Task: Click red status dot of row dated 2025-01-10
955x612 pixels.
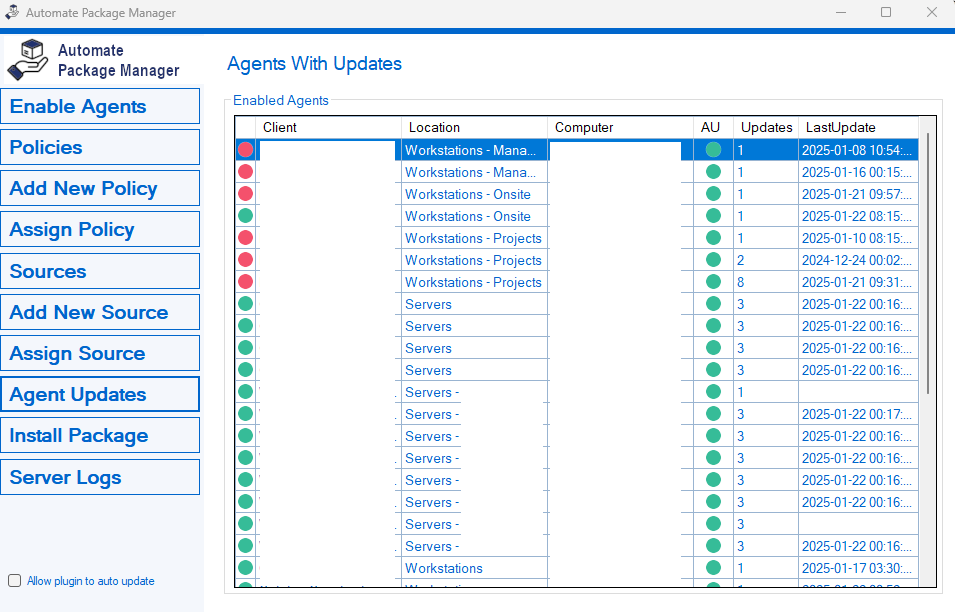Action: pyautogui.click(x=245, y=238)
